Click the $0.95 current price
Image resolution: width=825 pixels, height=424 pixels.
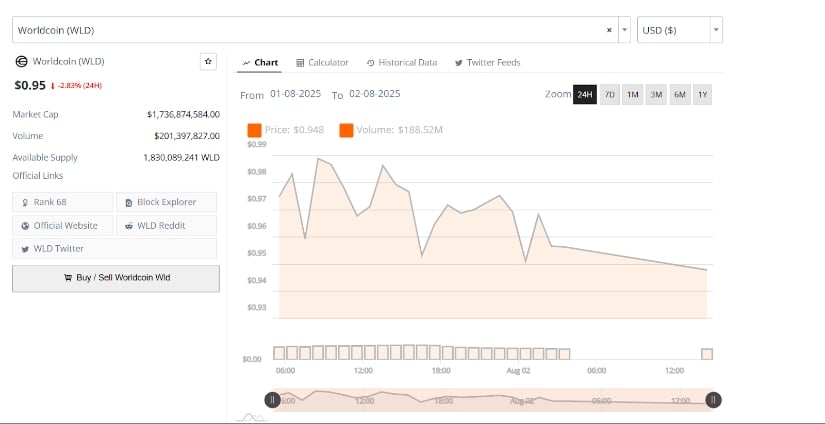coord(30,85)
